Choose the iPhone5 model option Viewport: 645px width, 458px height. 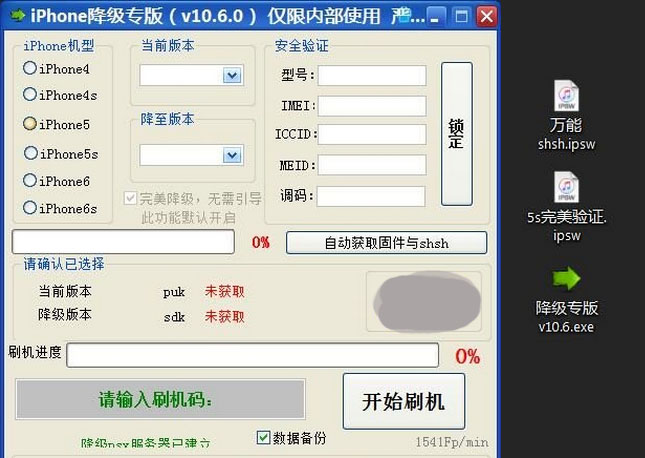click(30, 123)
